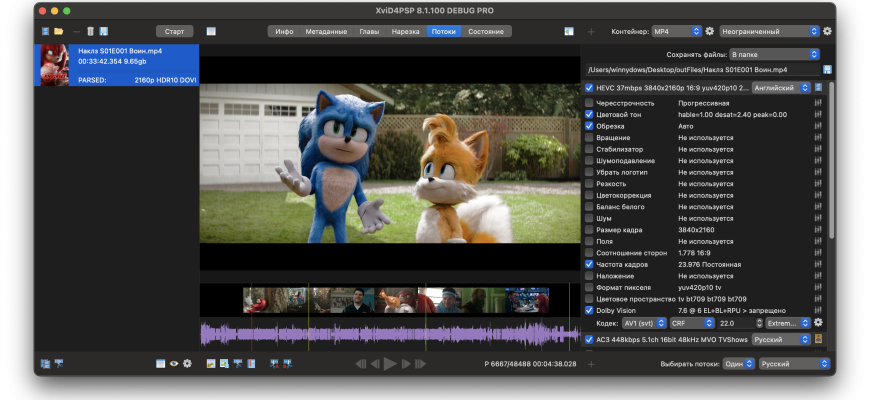The width and height of the screenshot is (870, 400).
Task: Open the Выбирать потоки Один dropdown
Action: 739,364
